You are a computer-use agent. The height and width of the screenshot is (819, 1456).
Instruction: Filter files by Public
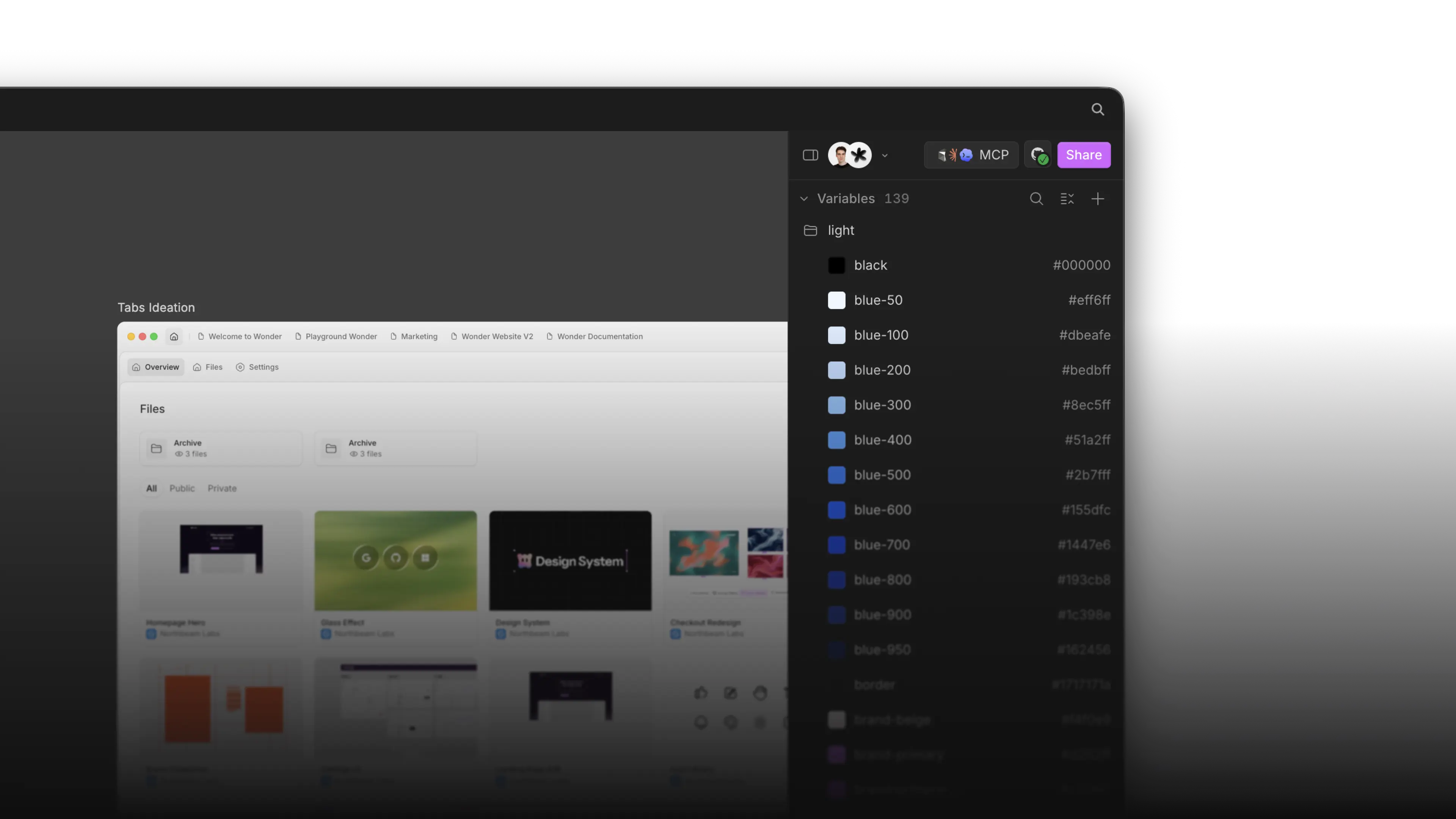182,489
